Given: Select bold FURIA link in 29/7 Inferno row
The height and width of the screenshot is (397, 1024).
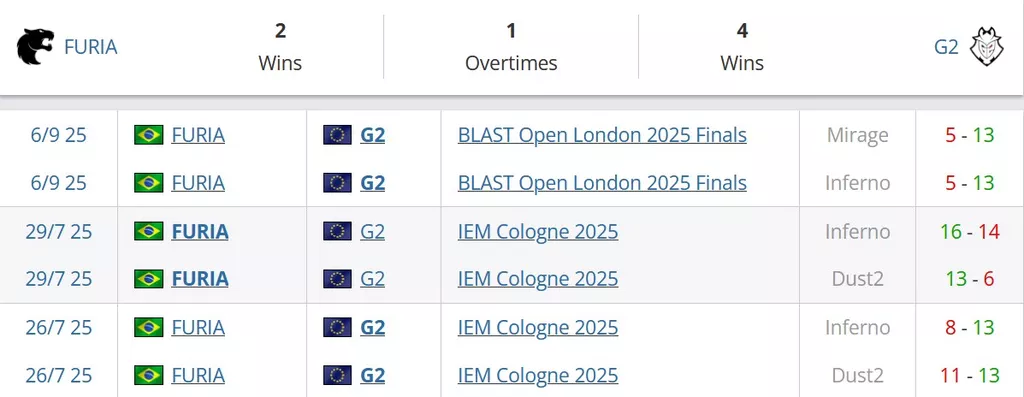Looking at the screenshot, I should click(x=200, y=231).
